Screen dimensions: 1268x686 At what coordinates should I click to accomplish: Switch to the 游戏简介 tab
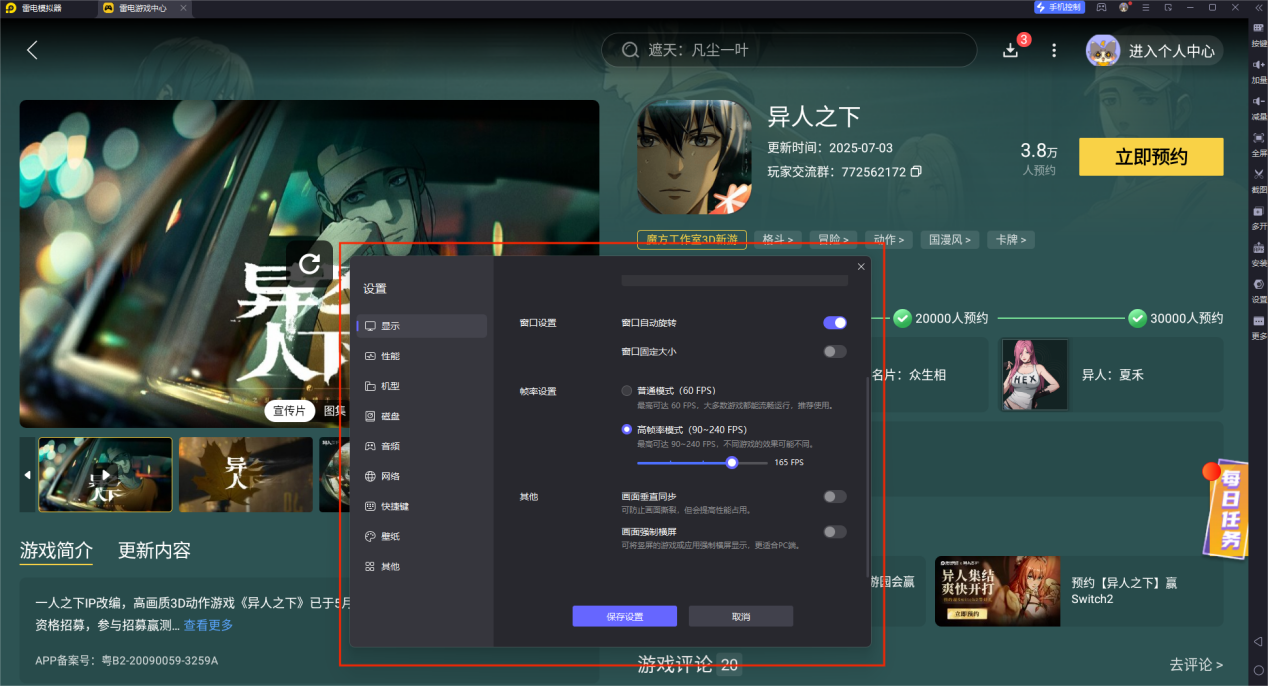click(x=56, y=550)
